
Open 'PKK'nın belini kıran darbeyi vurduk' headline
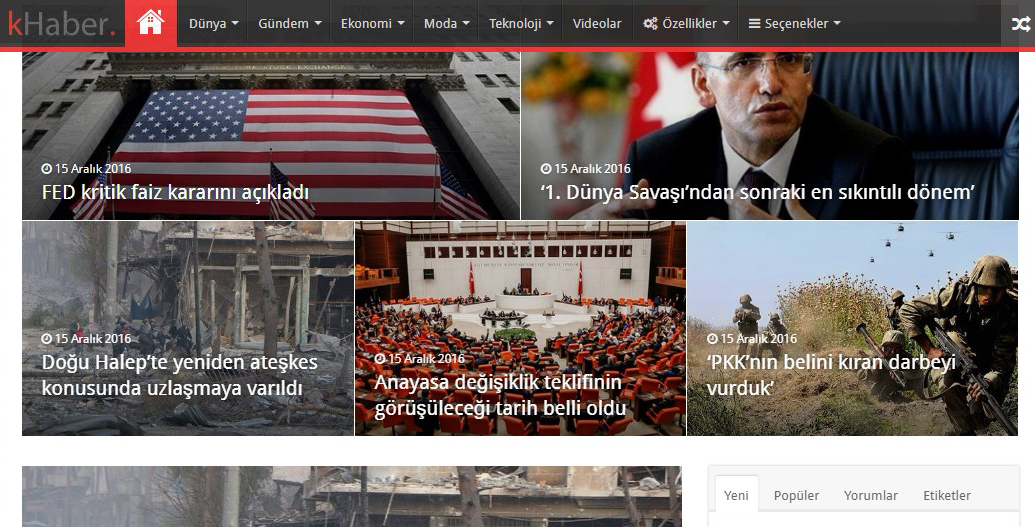[831, 375]
